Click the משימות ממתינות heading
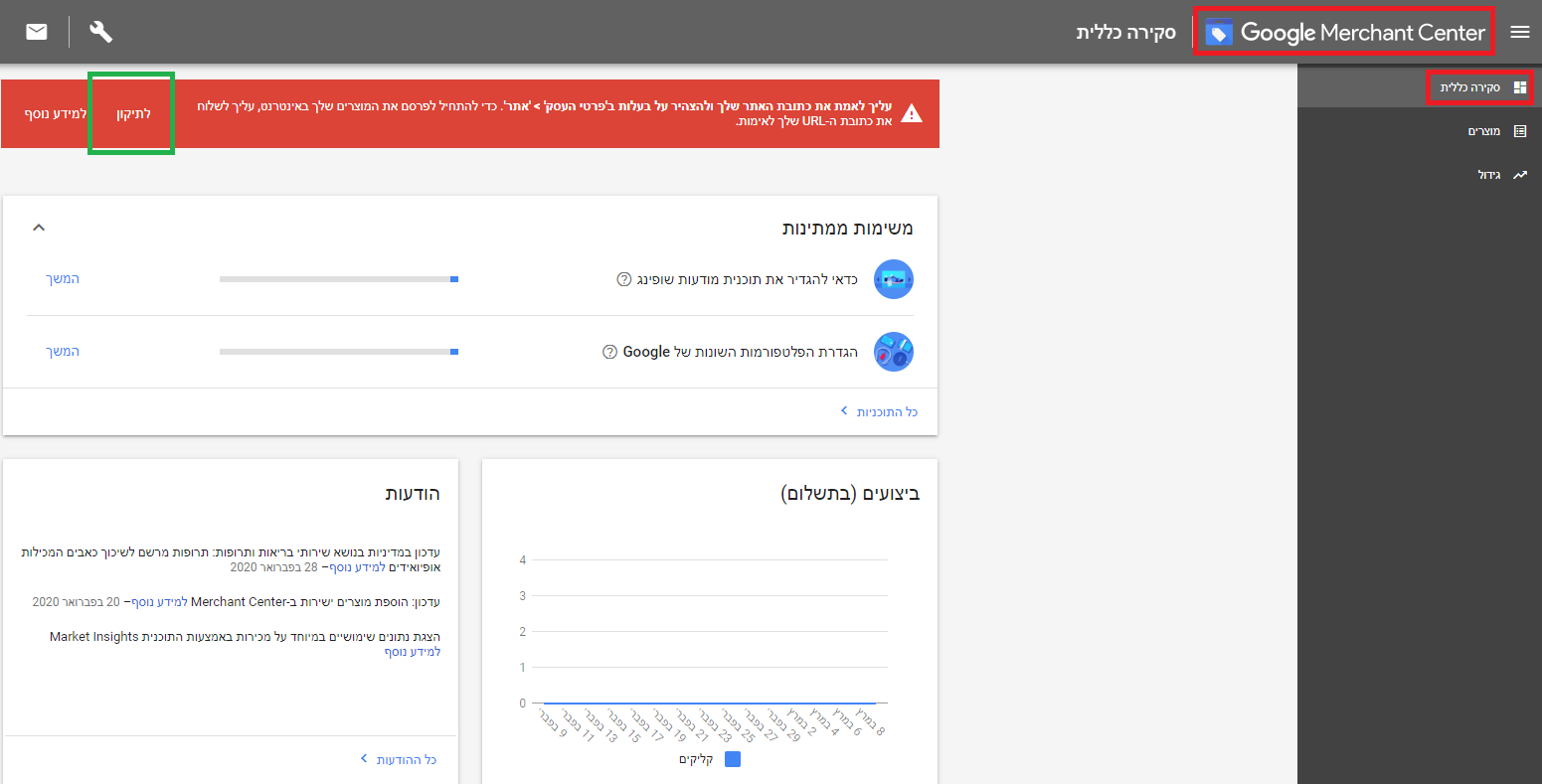The image size is (1542, 784). 848,228
